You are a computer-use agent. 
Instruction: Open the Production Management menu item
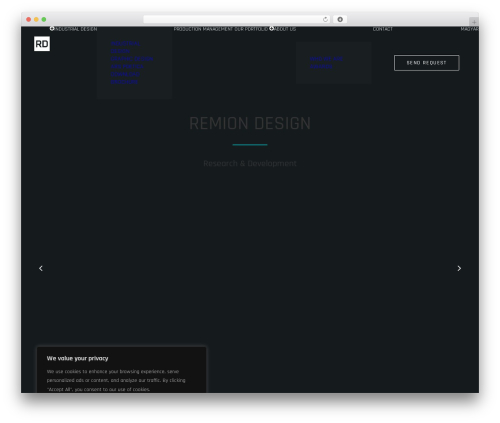[203, 29]
